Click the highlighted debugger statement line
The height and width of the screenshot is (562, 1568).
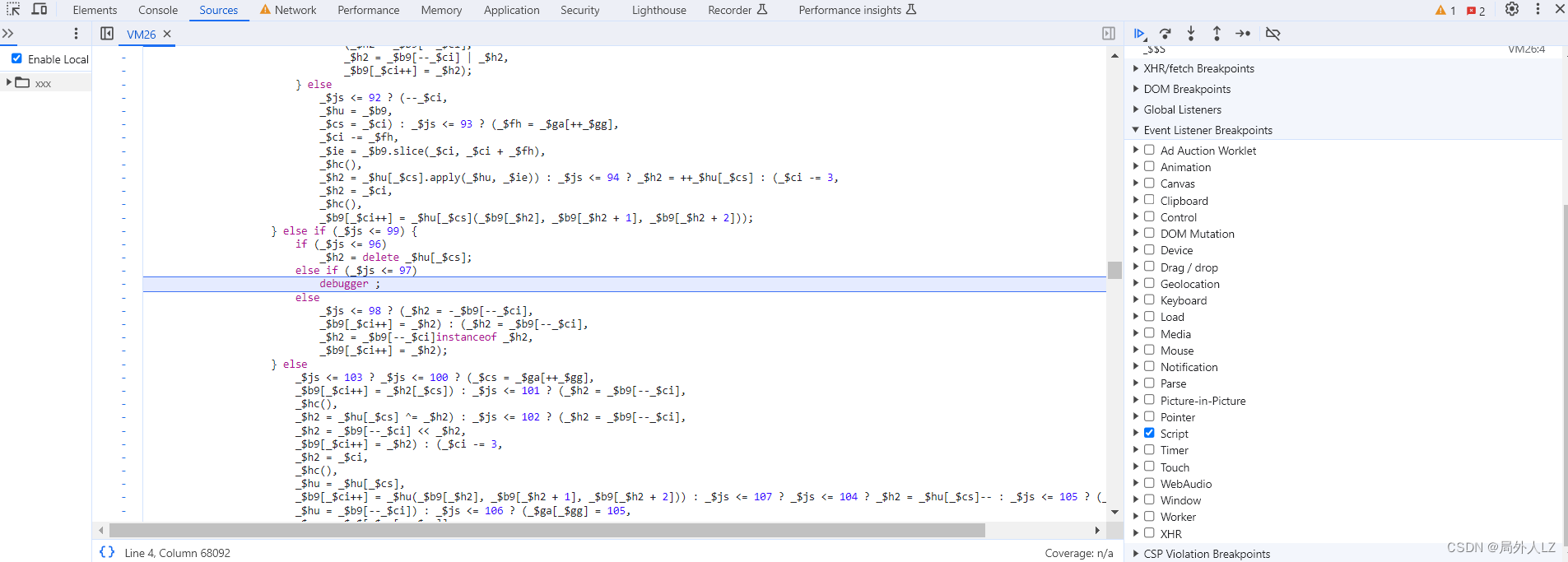pos(624,284)
